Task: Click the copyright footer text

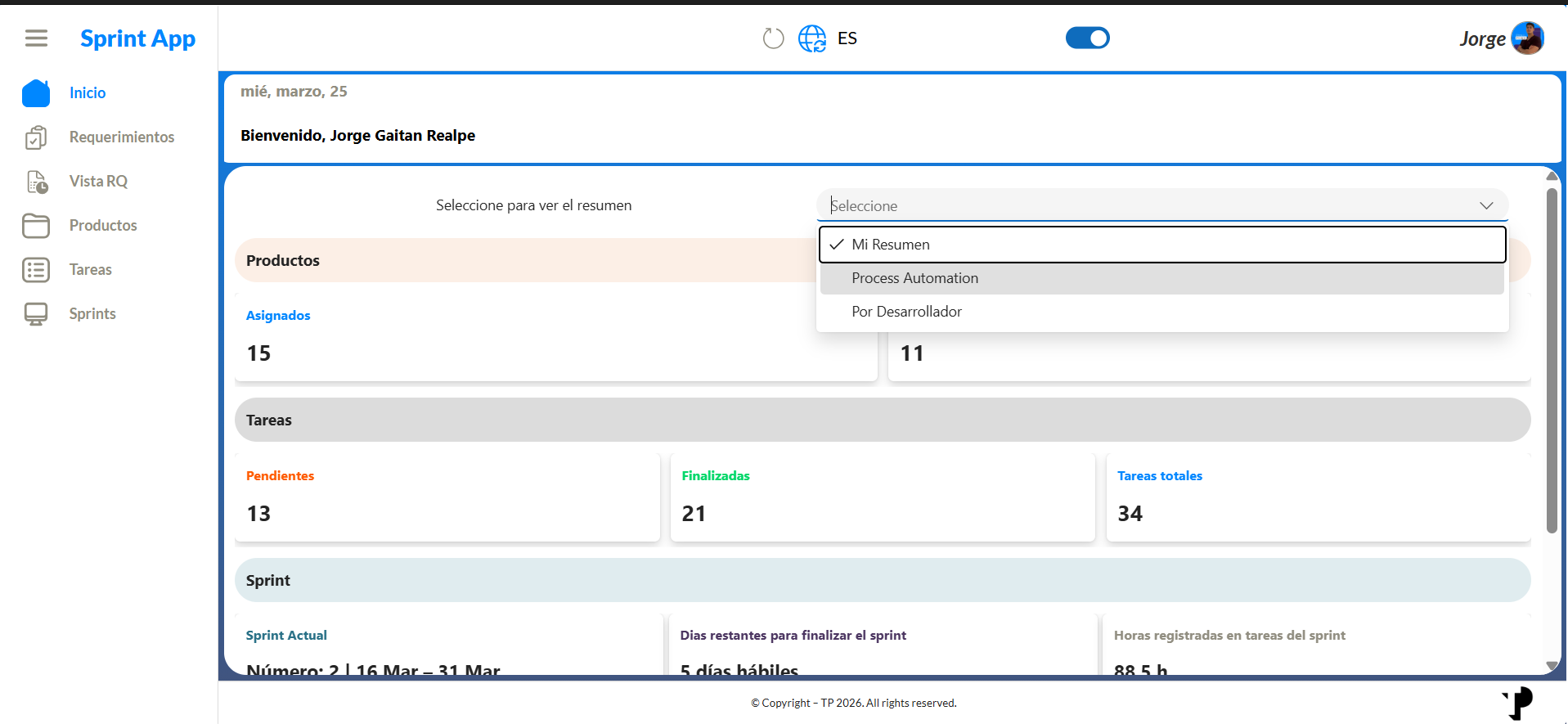Action: click(854, 703)
